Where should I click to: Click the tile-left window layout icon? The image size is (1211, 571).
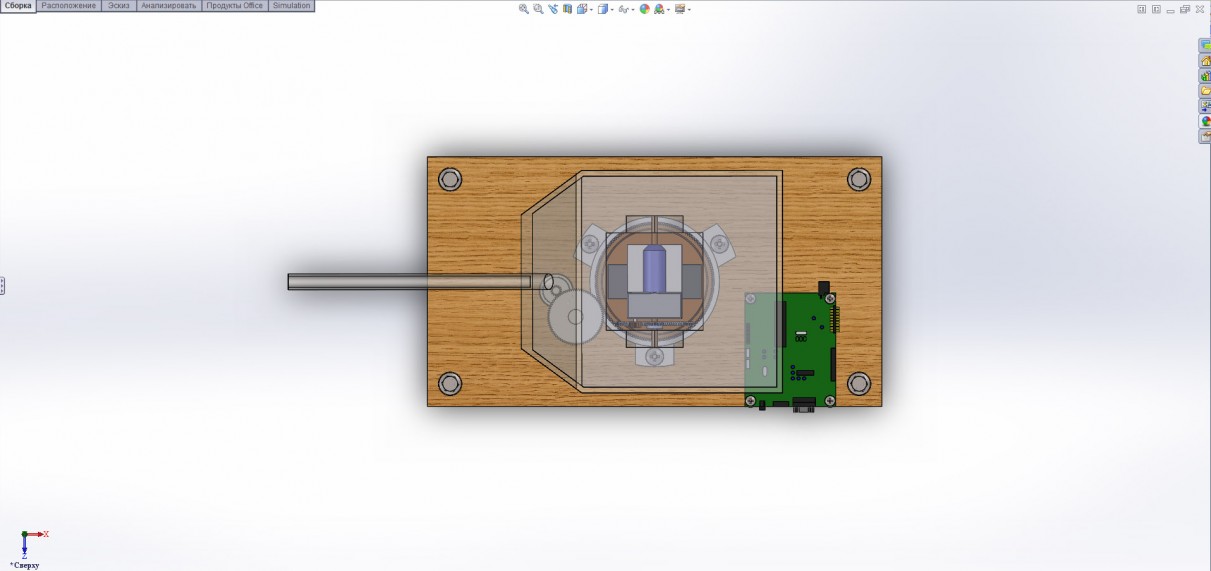(1141, 9)
